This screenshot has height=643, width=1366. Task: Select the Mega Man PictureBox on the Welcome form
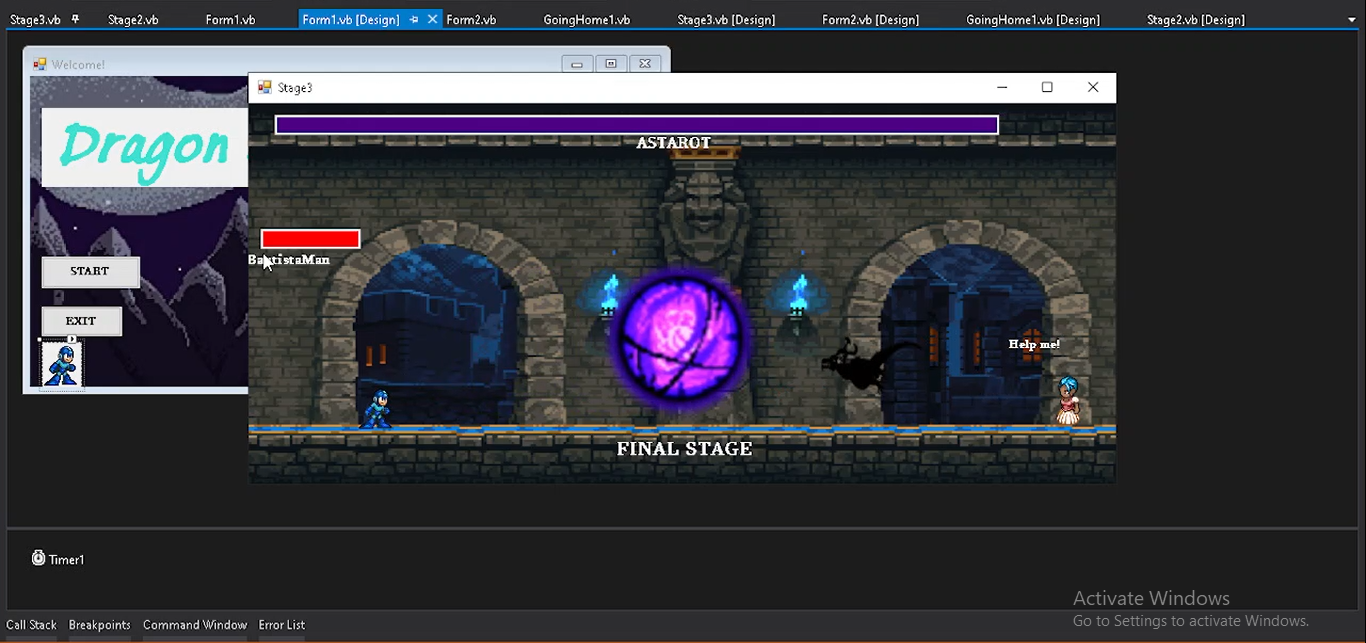coord(61,366)
